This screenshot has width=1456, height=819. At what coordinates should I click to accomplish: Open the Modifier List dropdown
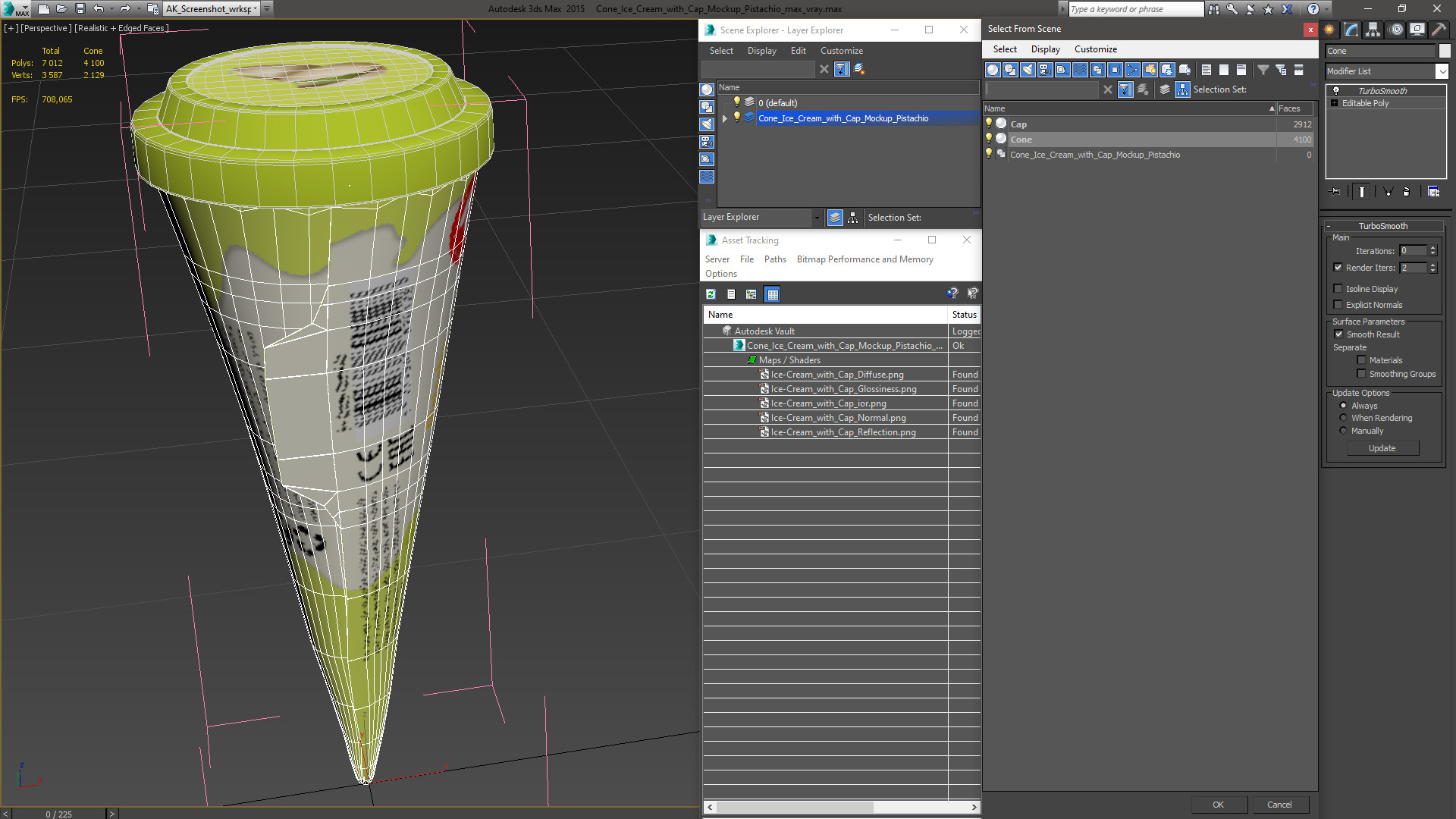[x=1442, y=71]
